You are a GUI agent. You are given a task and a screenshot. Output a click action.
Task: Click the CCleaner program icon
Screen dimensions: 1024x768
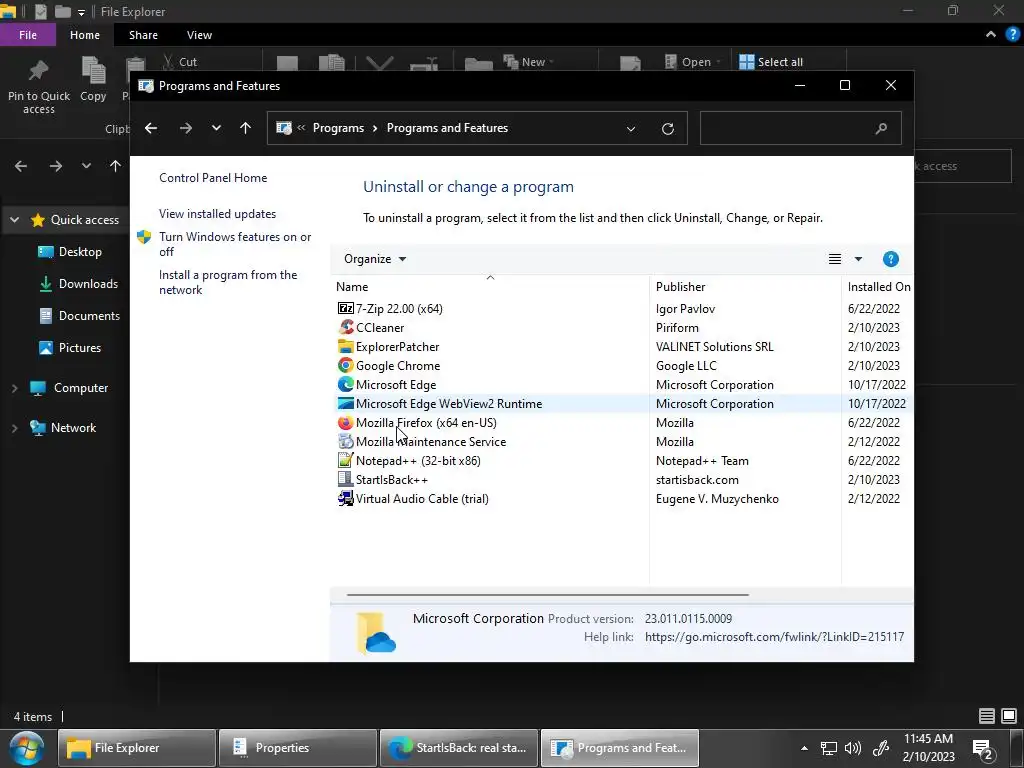point(345,327)
